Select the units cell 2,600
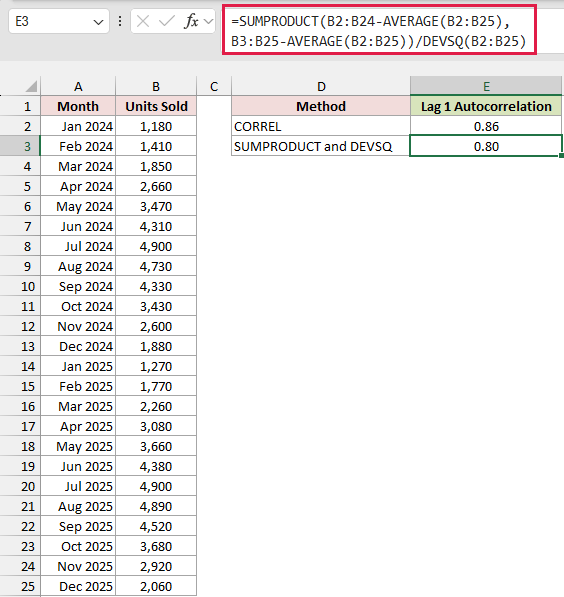 (x=156, y=326)
